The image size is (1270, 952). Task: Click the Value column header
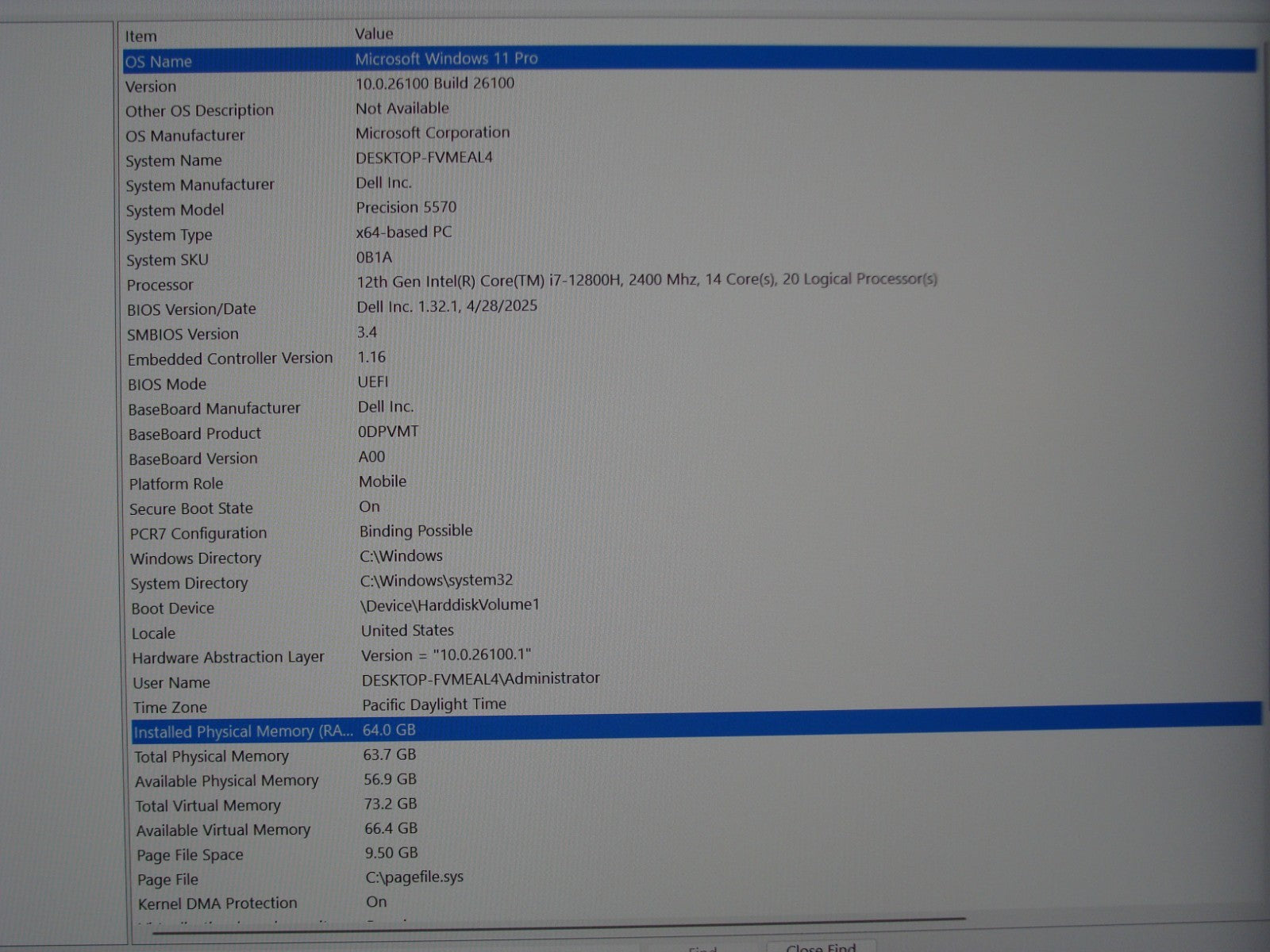coord(374,34)
